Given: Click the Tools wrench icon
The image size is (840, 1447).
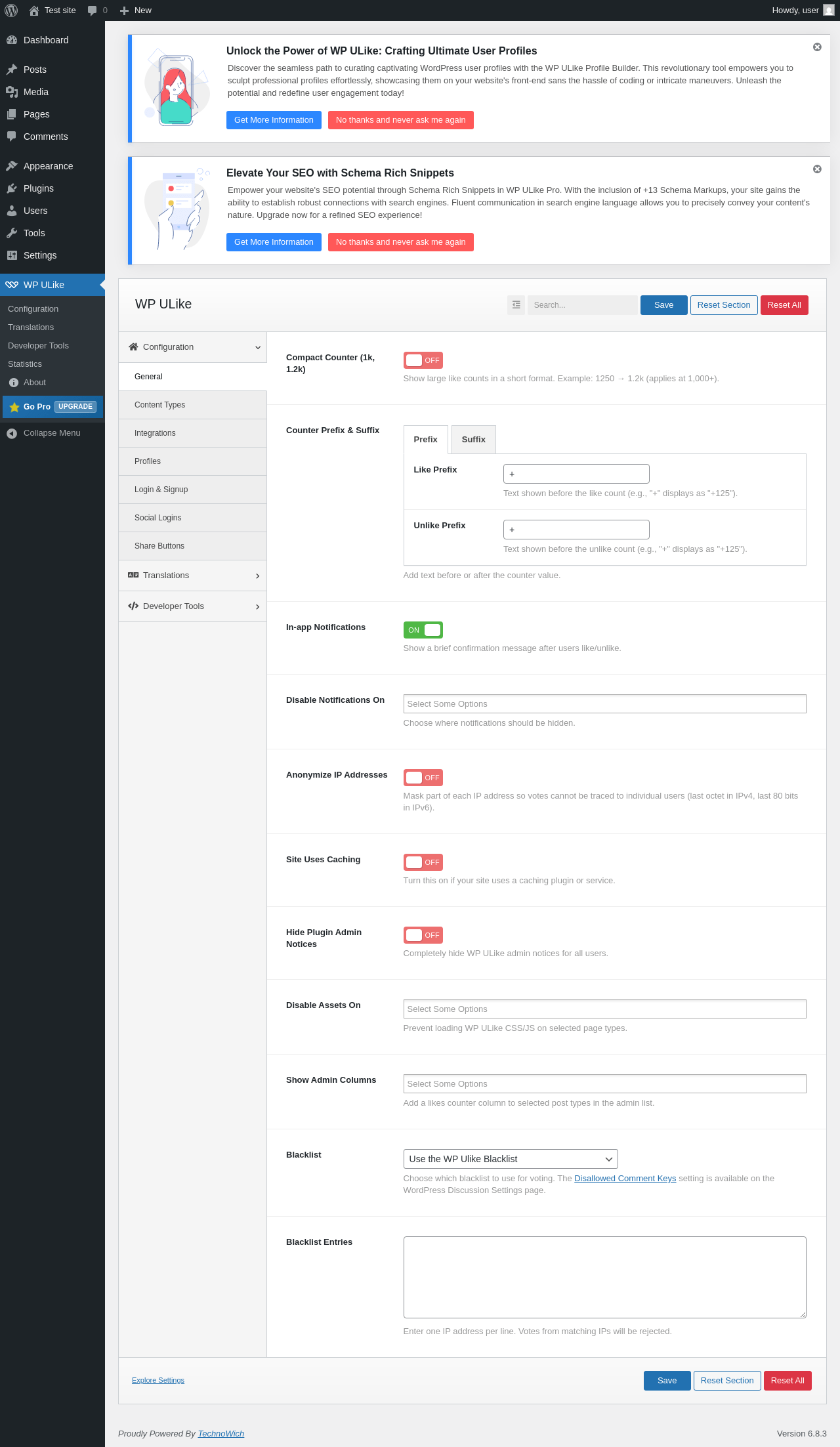Looking at the screenshot, I should (12, 233).
